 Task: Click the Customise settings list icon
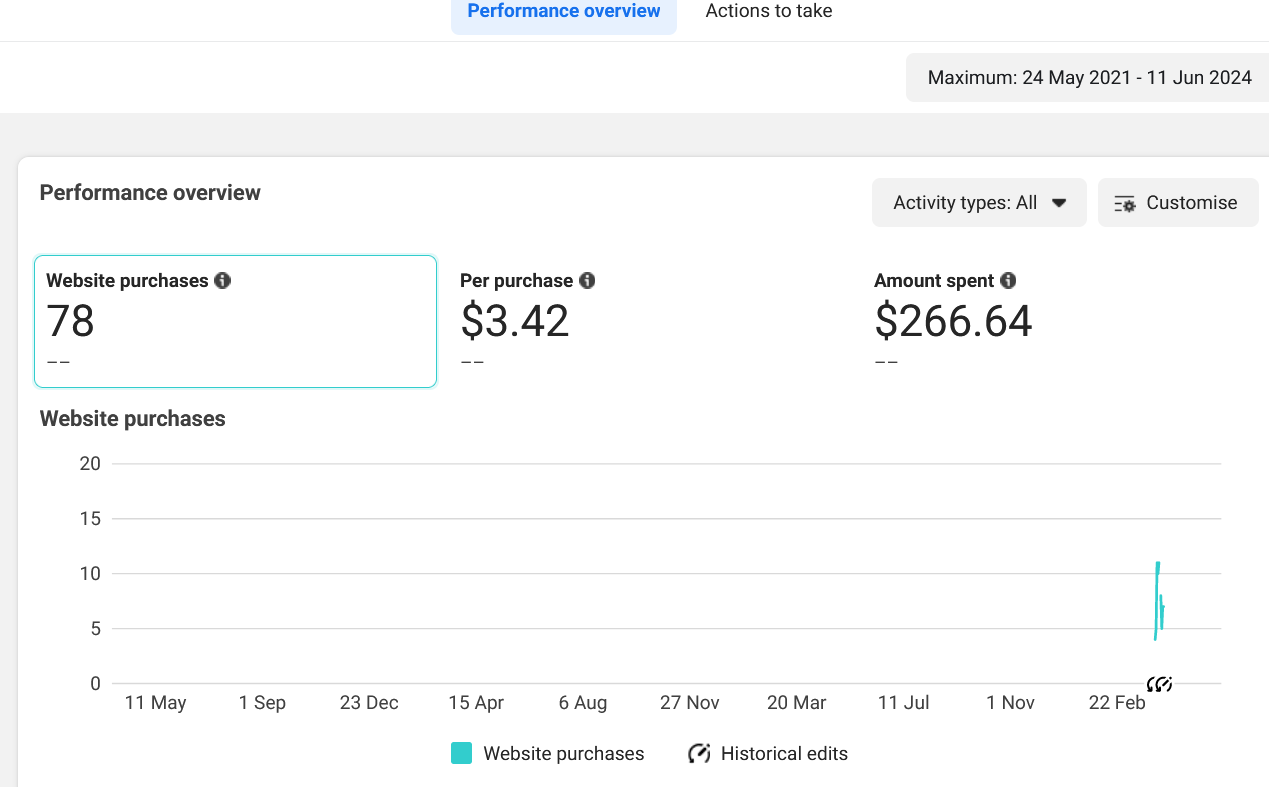pyautogui.click(x=1125, y=203)
